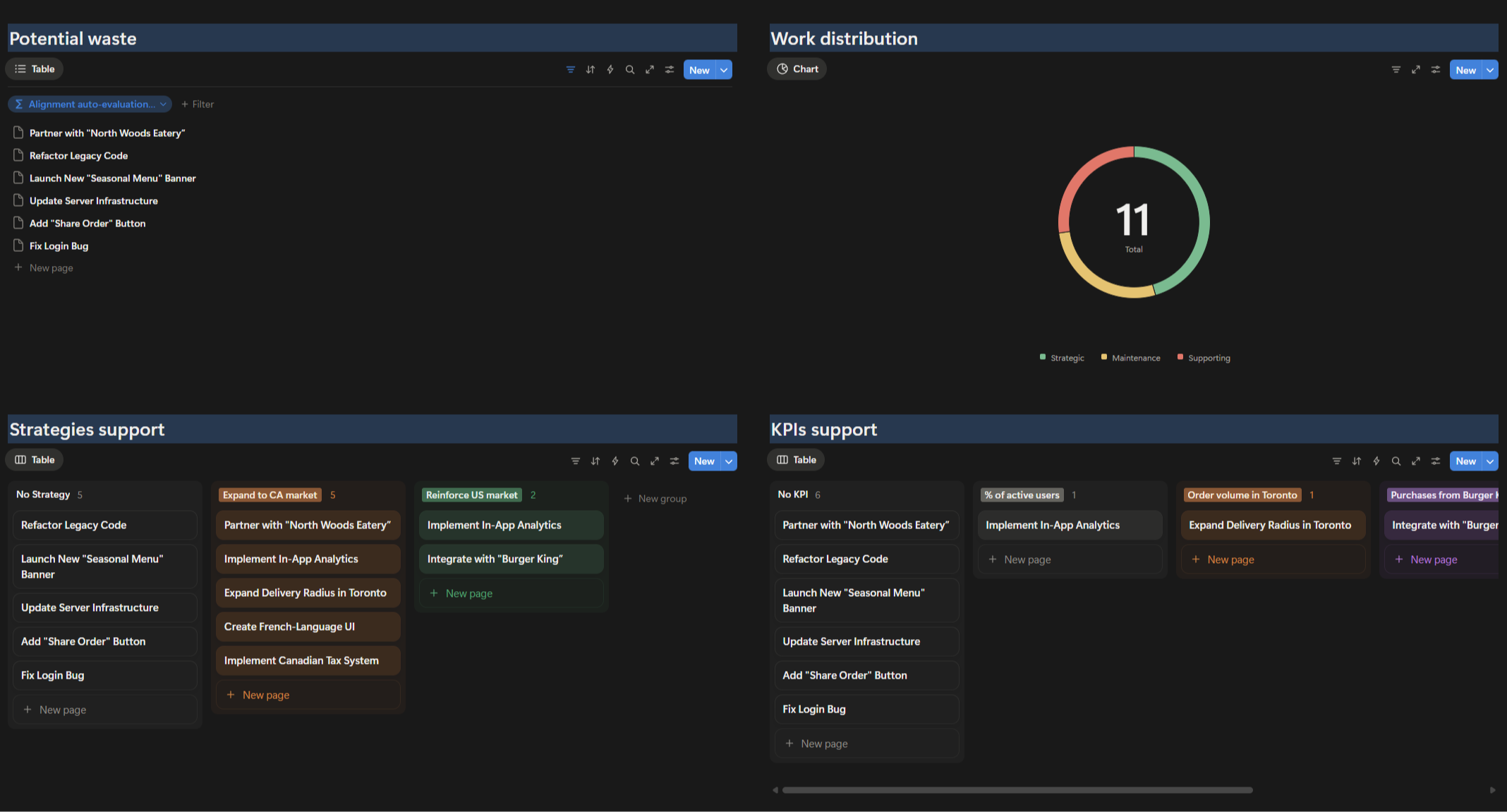Image resolution: width=1507 pixels, height=812 pixels.
Task: Expand Work distribution chart to full page
Action: [x=1415, y=70]
